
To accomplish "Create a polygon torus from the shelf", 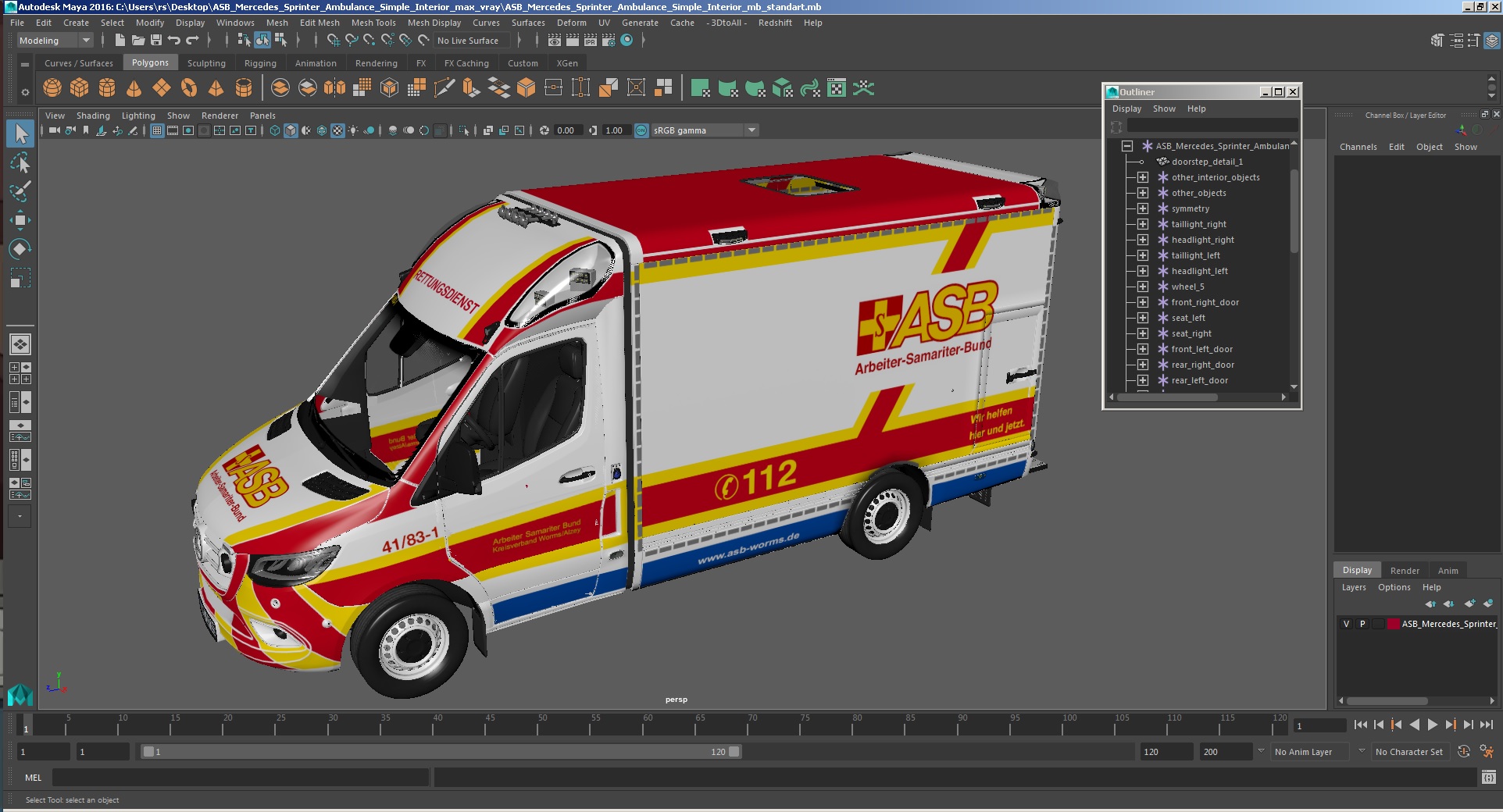I will (x=189, y=88).
